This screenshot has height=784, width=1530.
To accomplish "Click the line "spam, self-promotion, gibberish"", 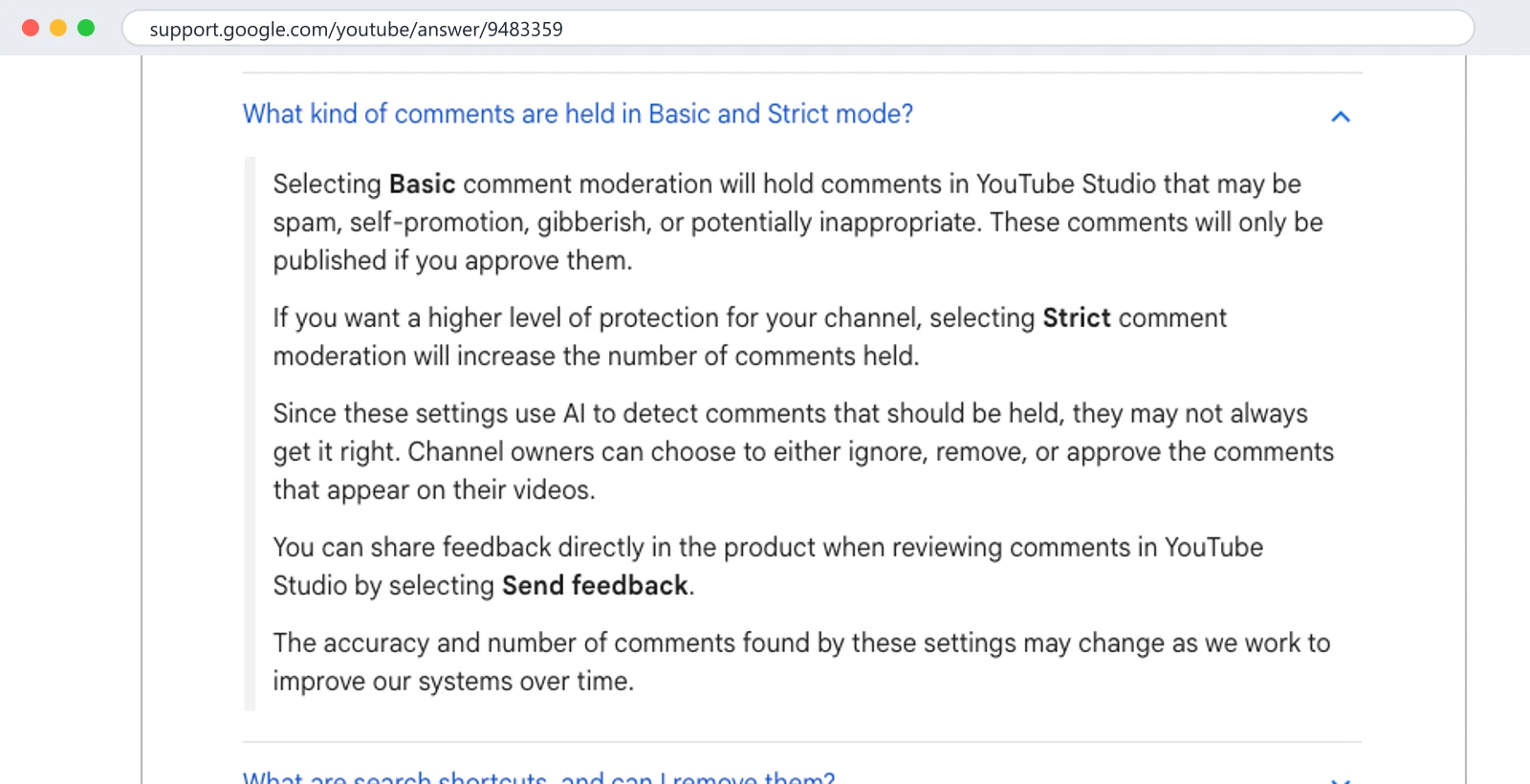I will (x=798, y=222).
